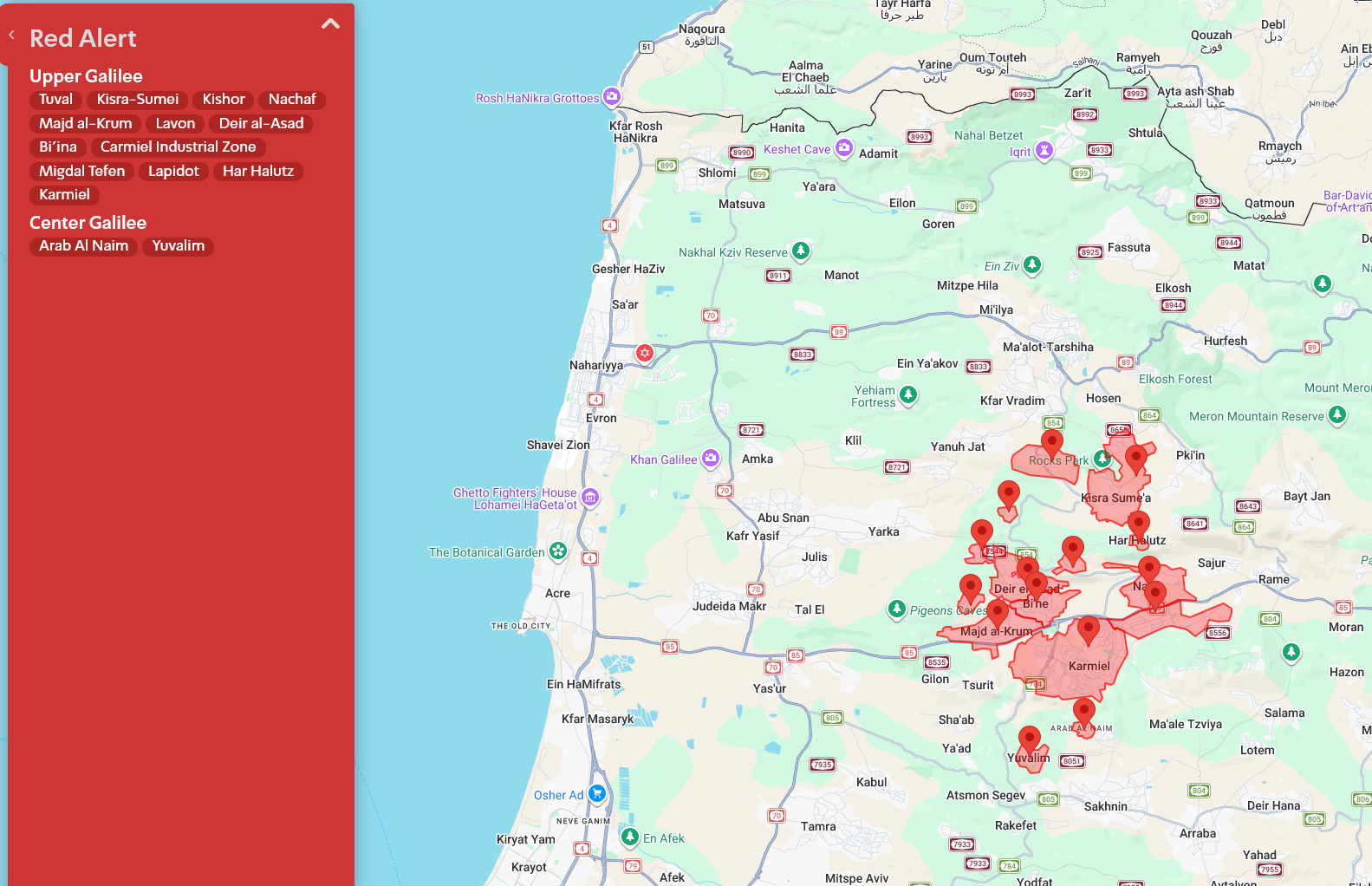Choose the Nachaf alert chip

[292, 100]
